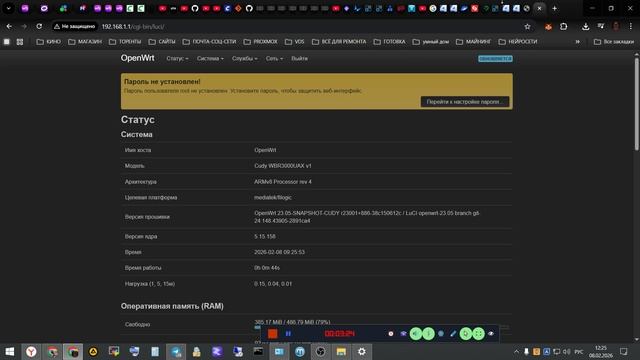Go back using browser back arrow

coord(9,27)
